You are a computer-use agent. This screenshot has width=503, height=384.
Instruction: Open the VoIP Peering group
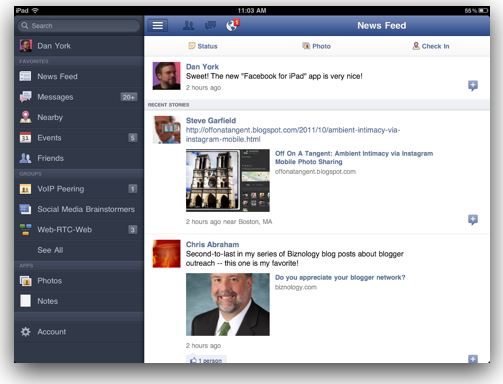coord(79,189)
